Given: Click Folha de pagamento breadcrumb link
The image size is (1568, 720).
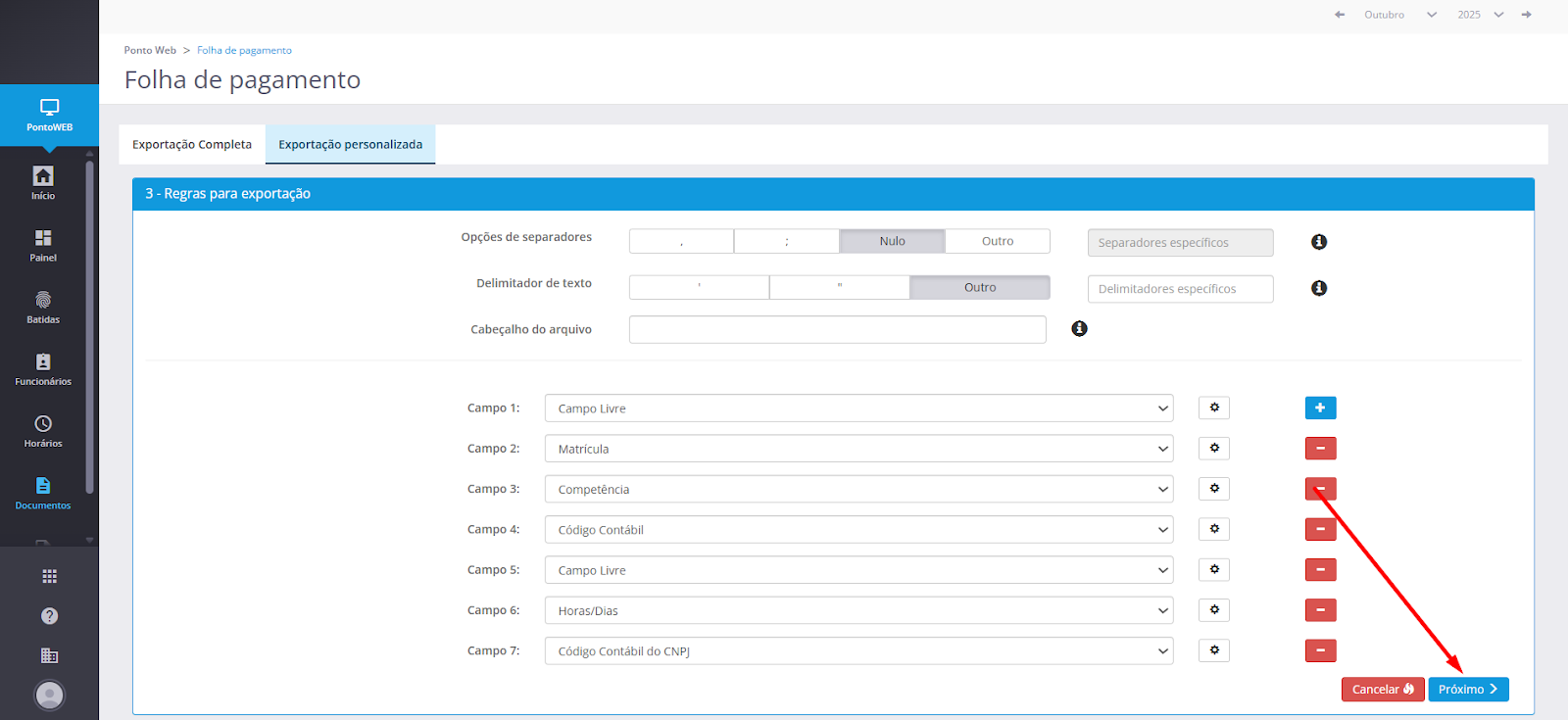Looking at the screenshot, I should 244,50.
